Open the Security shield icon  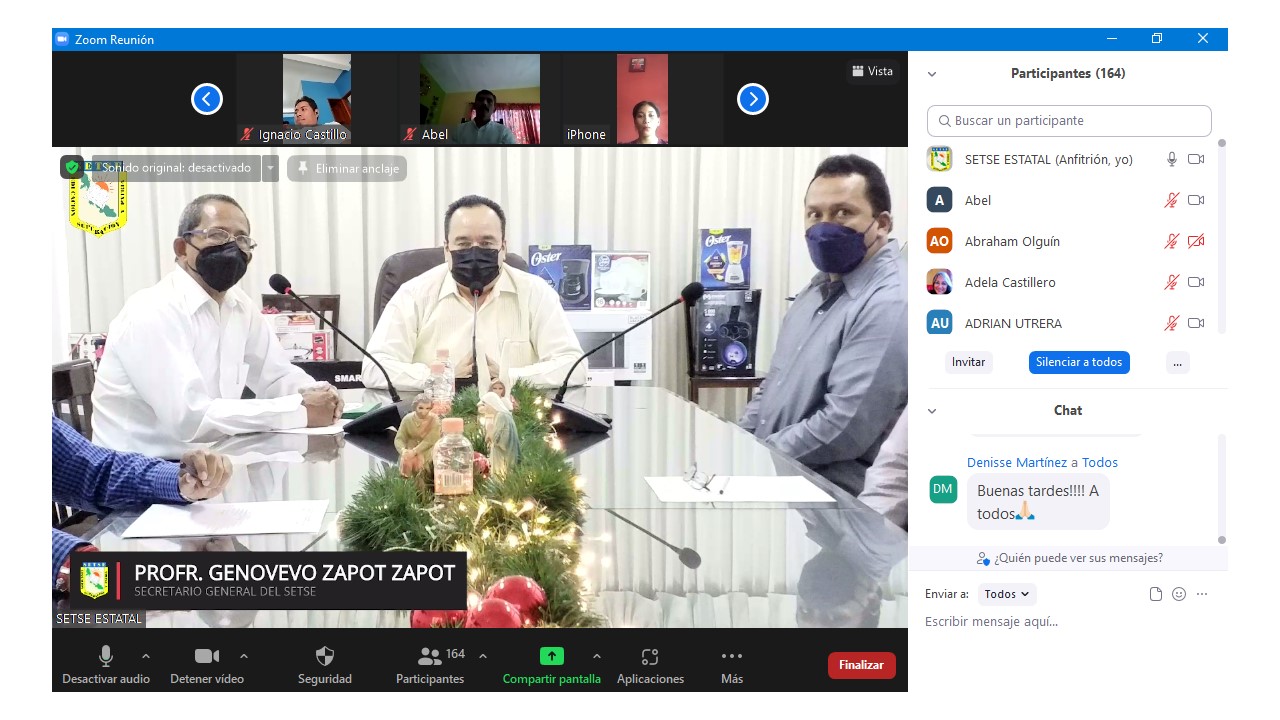(x=324, y=657)
